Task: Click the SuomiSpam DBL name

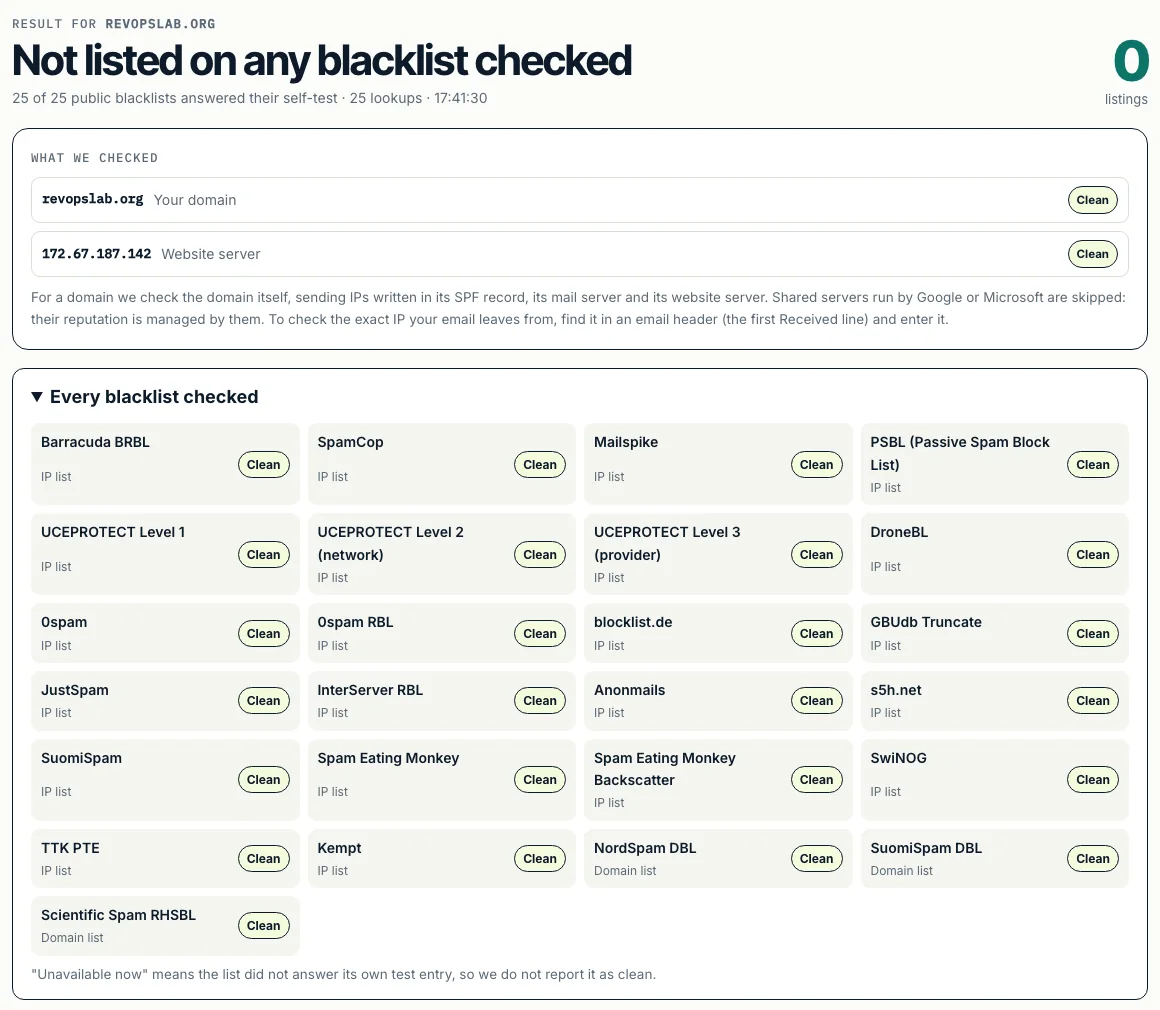Action: (x=926, y=848)
